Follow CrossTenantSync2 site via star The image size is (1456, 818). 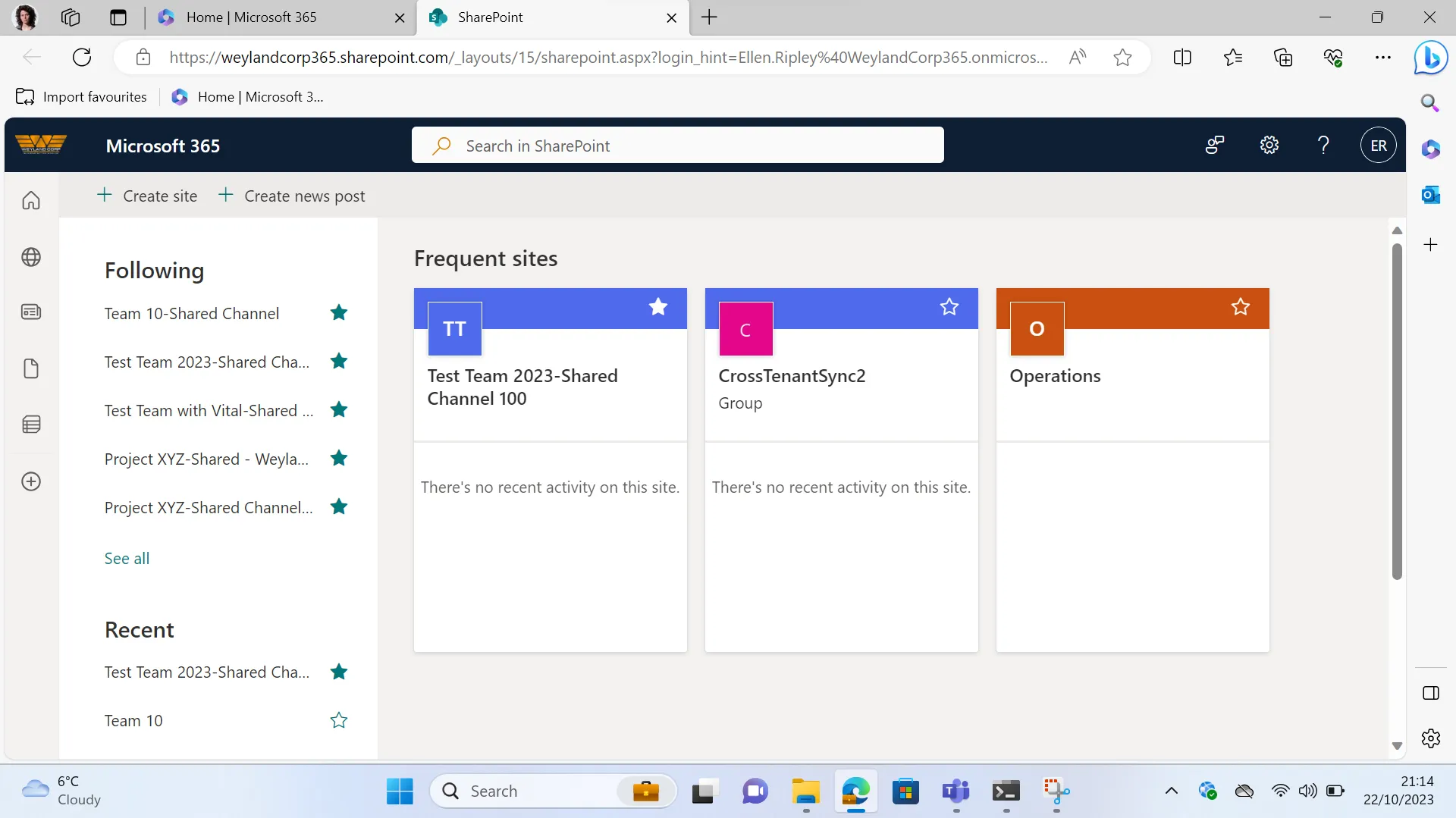click(949, 306)
